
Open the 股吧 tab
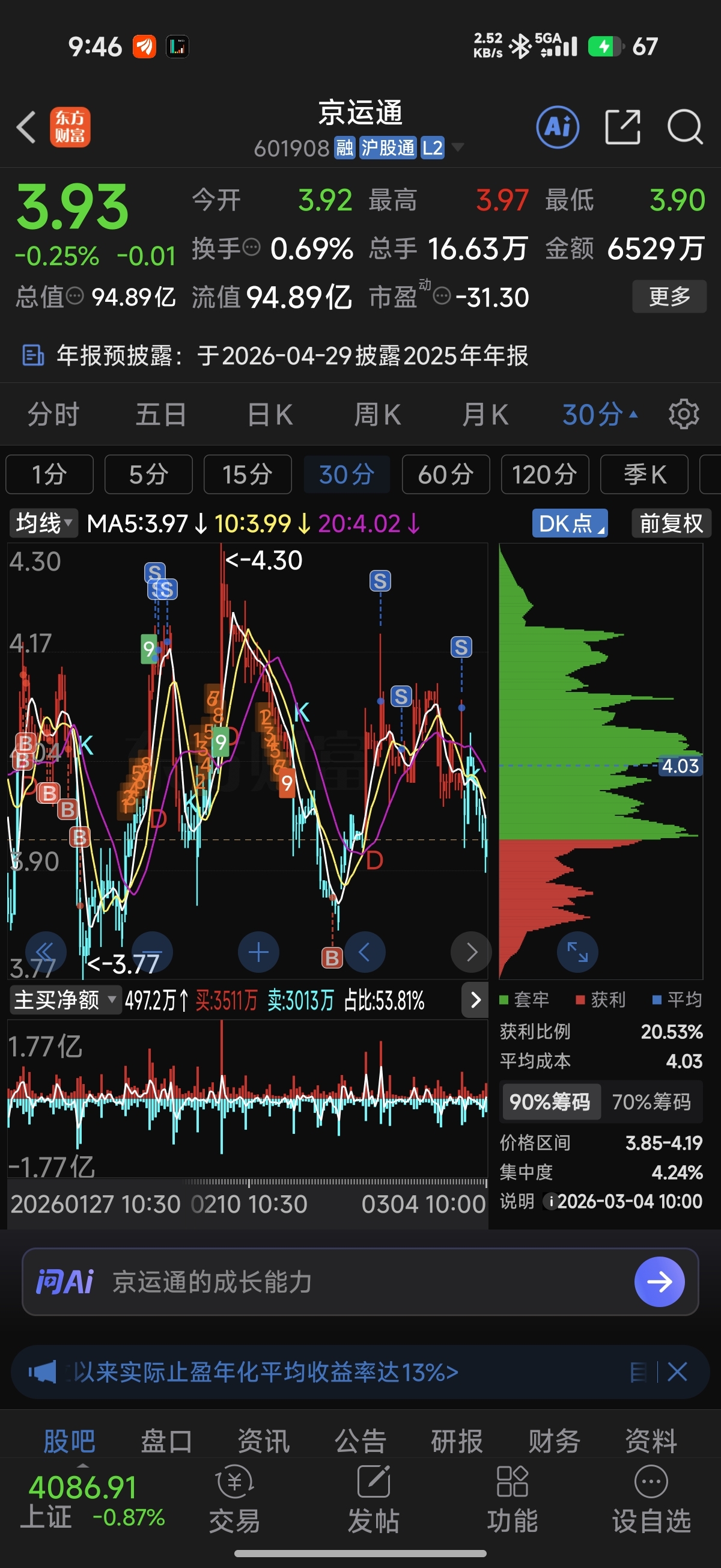69,1441
